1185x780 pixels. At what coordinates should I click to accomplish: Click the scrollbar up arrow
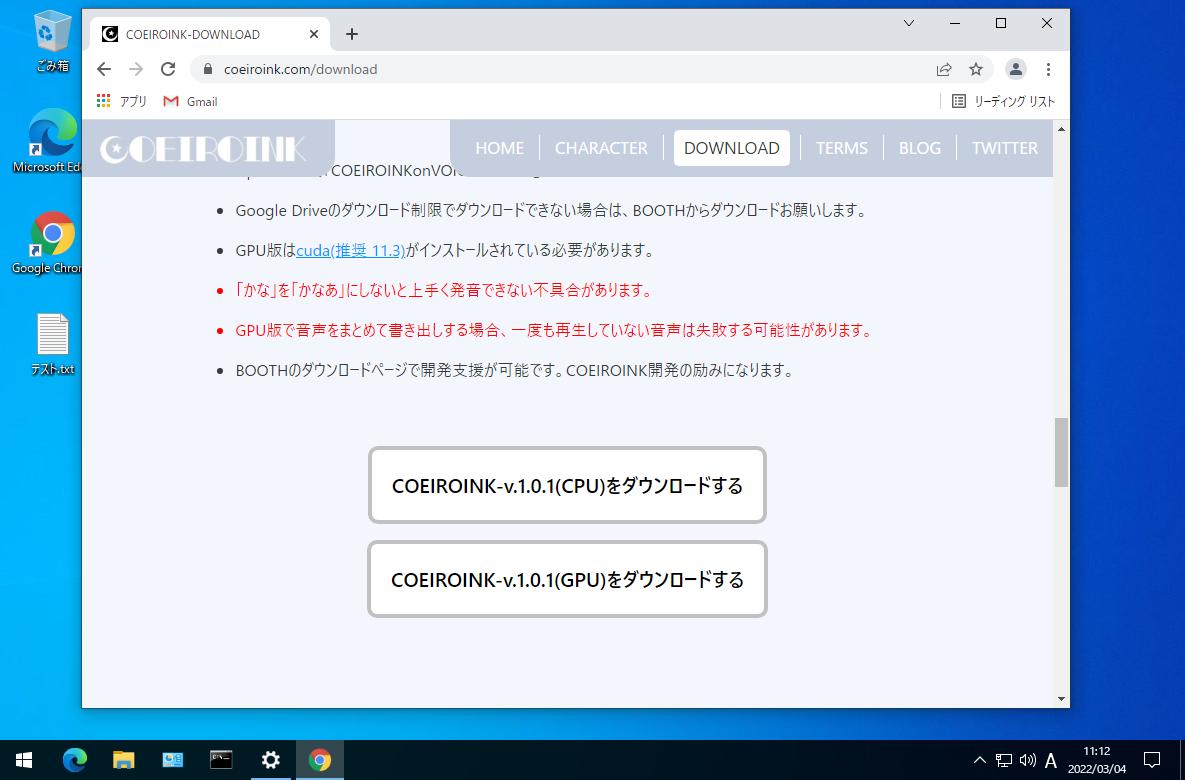click(1061, 129)
